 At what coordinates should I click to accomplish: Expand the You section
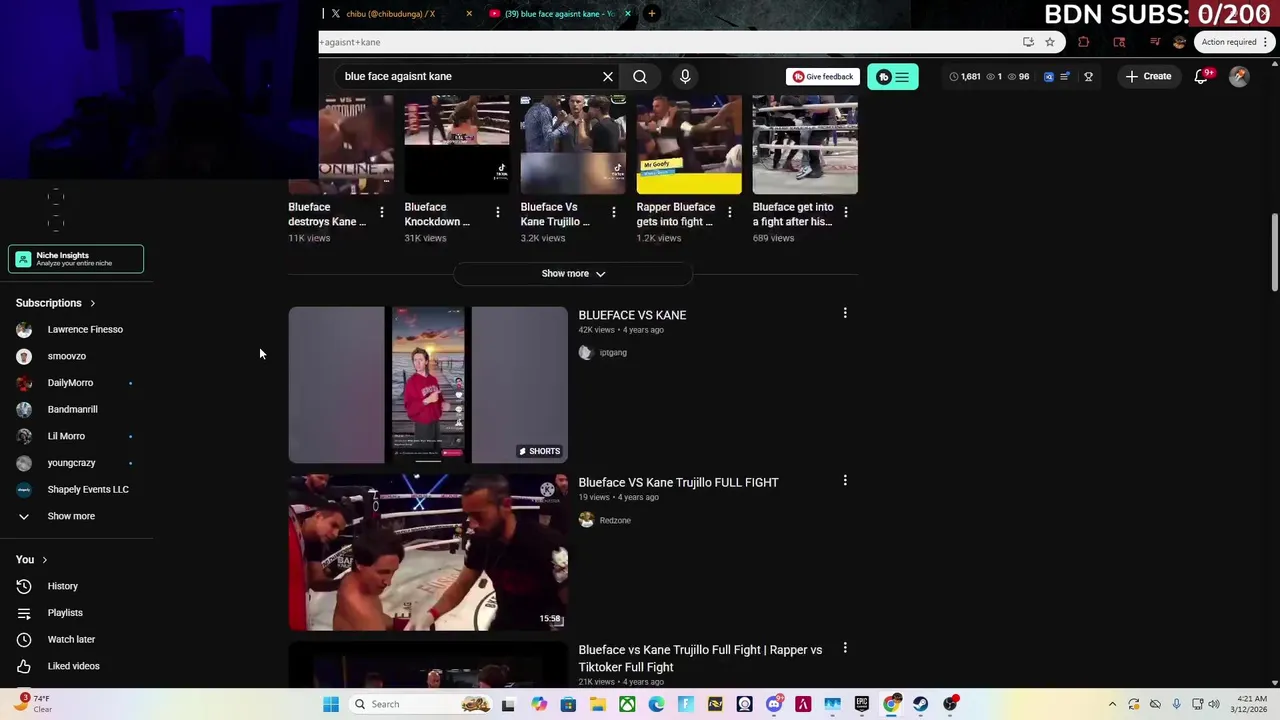(31, 559)
